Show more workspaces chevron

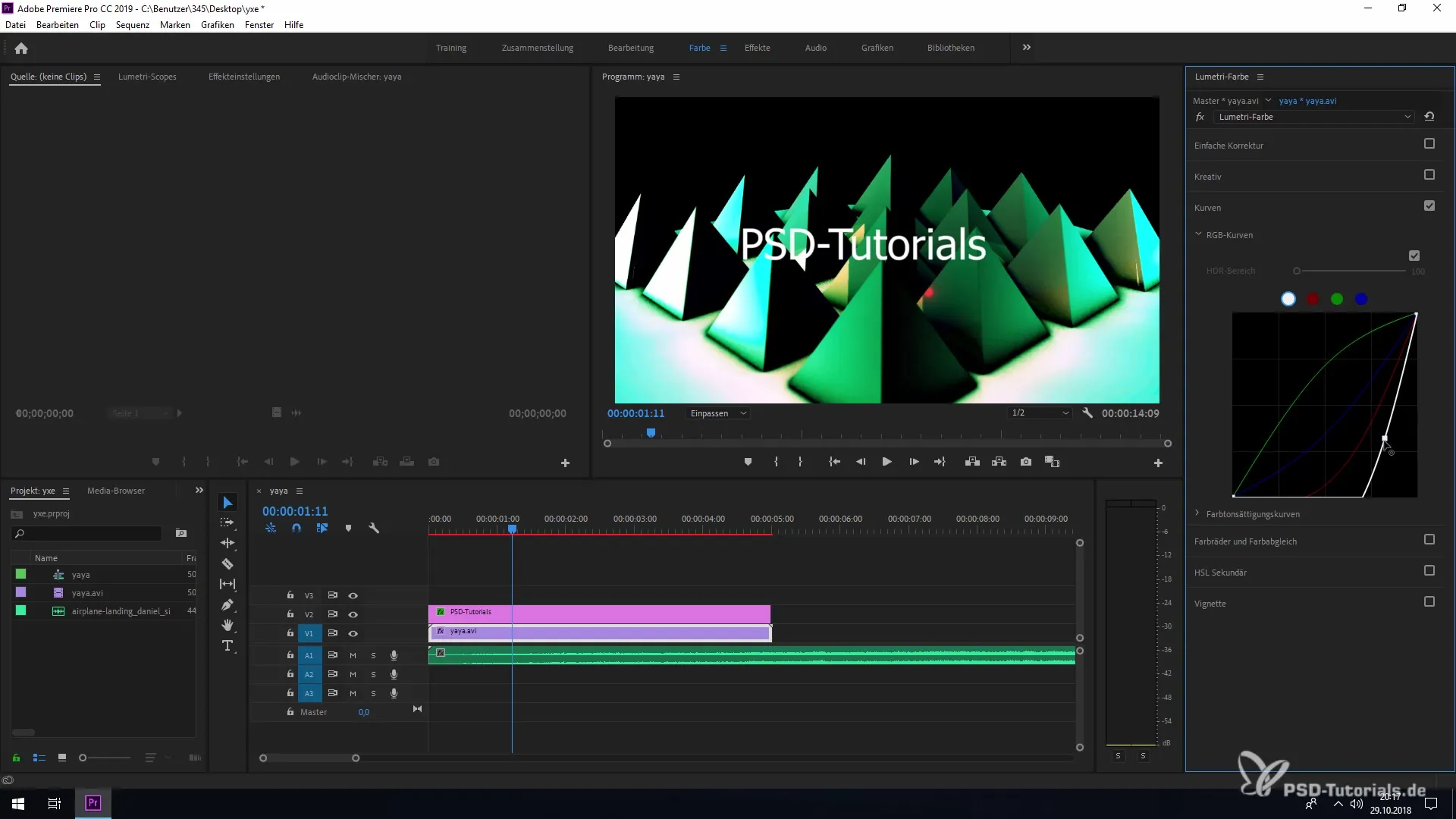point(1027,47)
